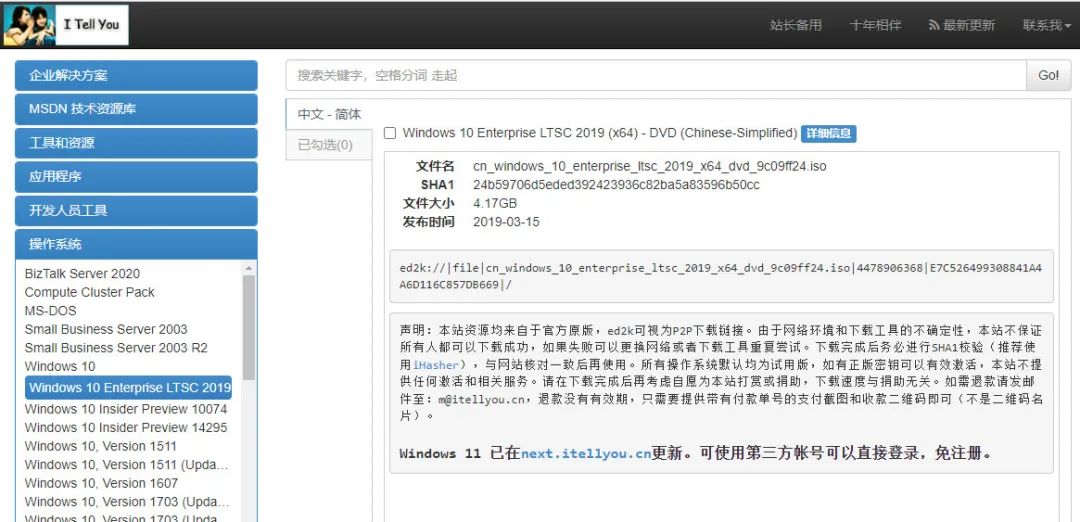Expand the 联系我 dropdown menu
Viewport: 1080px width, 522px height.
(x=1047, y=25)
